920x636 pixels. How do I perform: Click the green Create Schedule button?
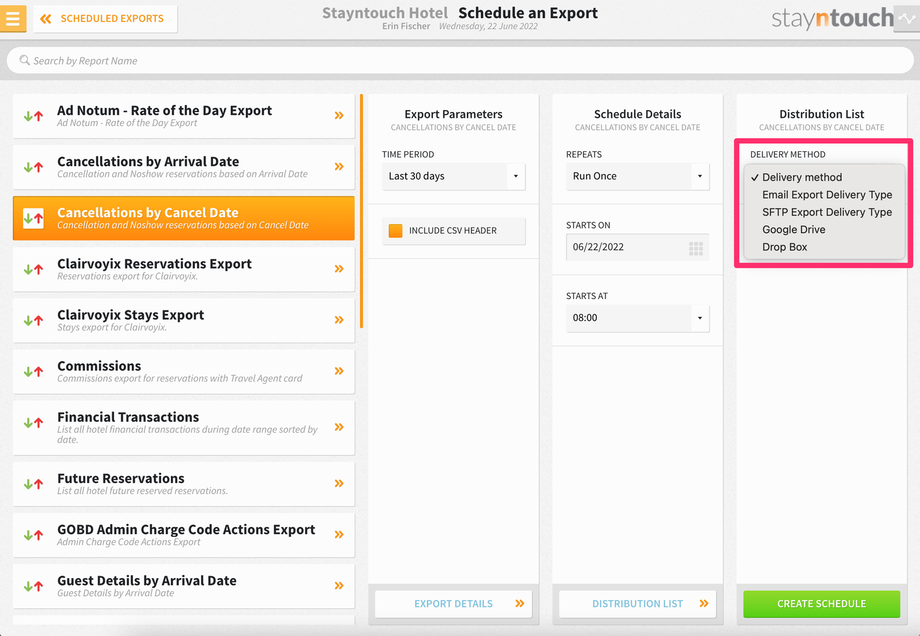[x=821, y=604]
